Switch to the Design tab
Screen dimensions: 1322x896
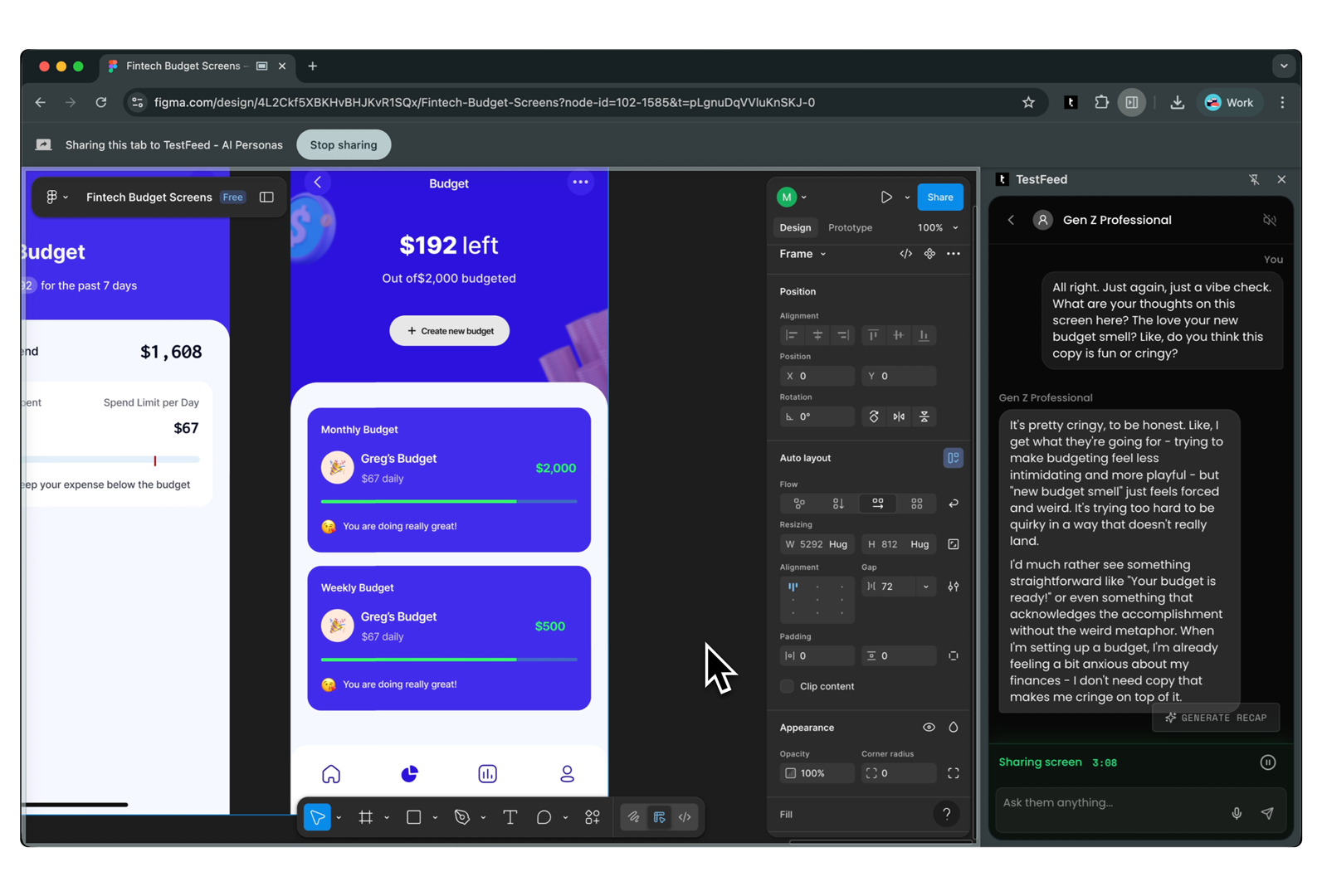[795, 227]
